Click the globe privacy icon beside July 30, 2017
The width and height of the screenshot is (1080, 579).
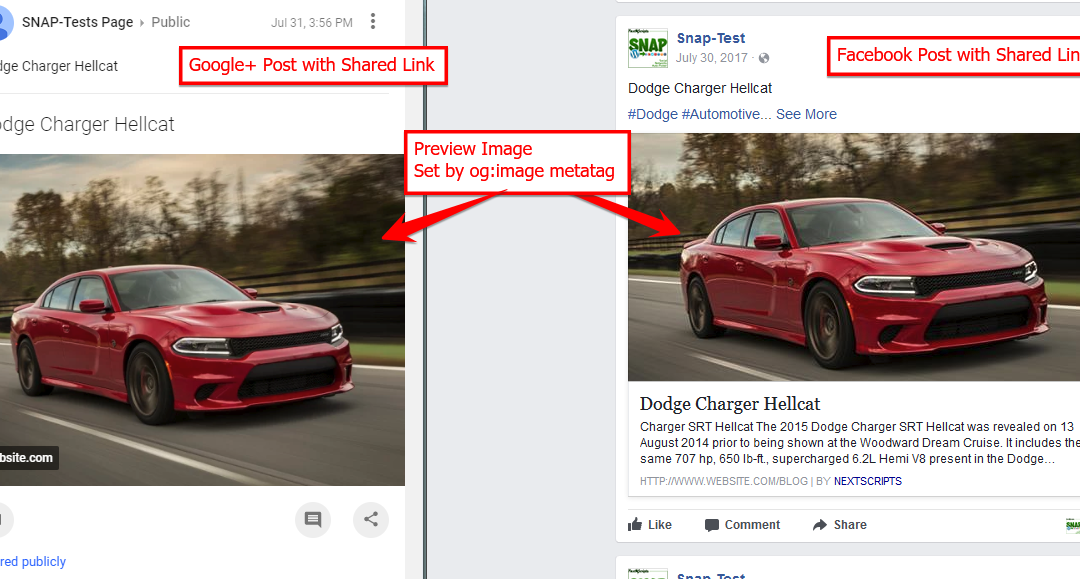764,58
